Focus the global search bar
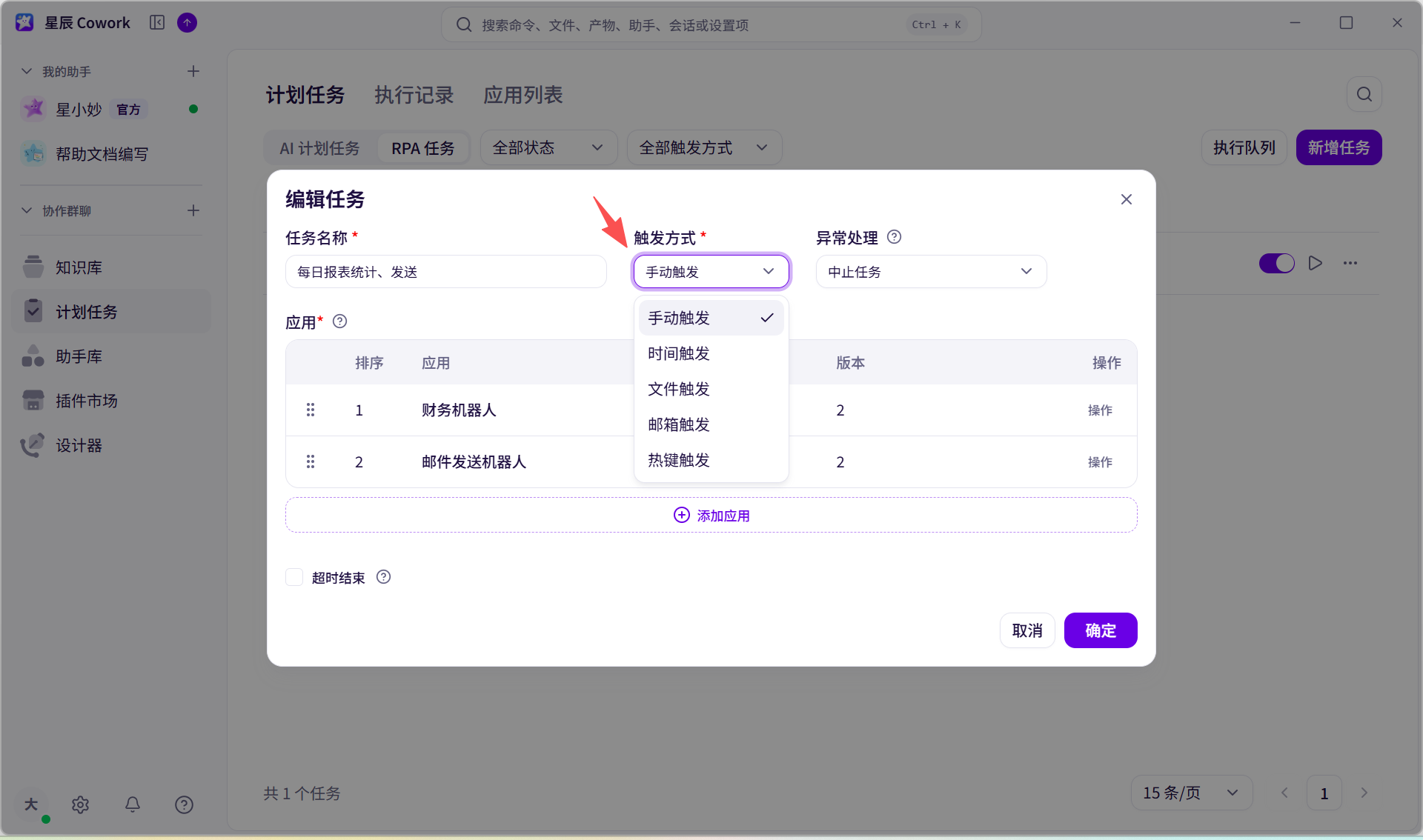Image resolution: width=1423 pixels, height=840 pixels. click(711, 24)
